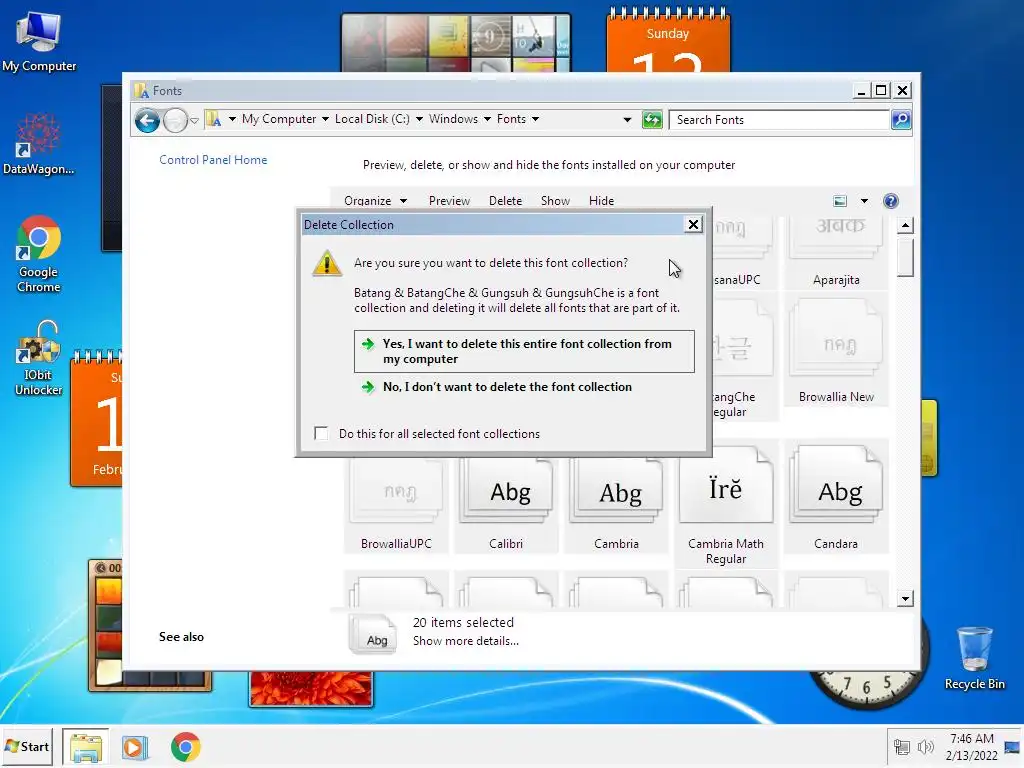Open the Windows breadcrumb dropdown arrow

pos(487,119)
